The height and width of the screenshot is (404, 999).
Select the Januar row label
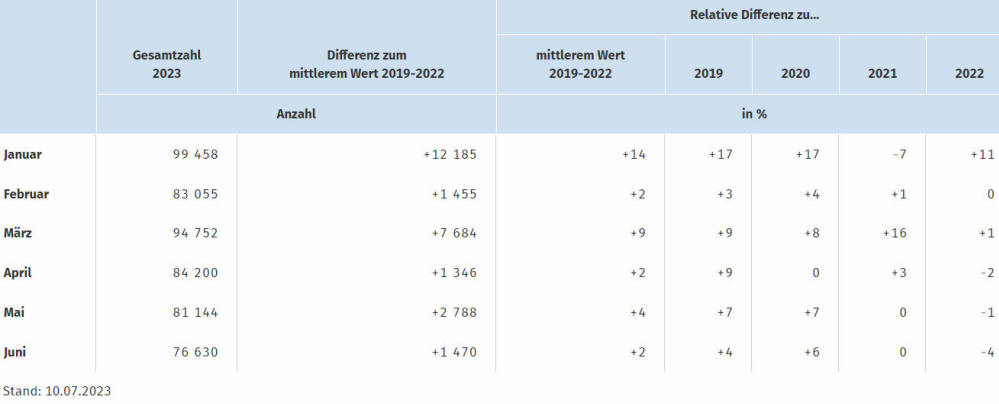(22, 154)
